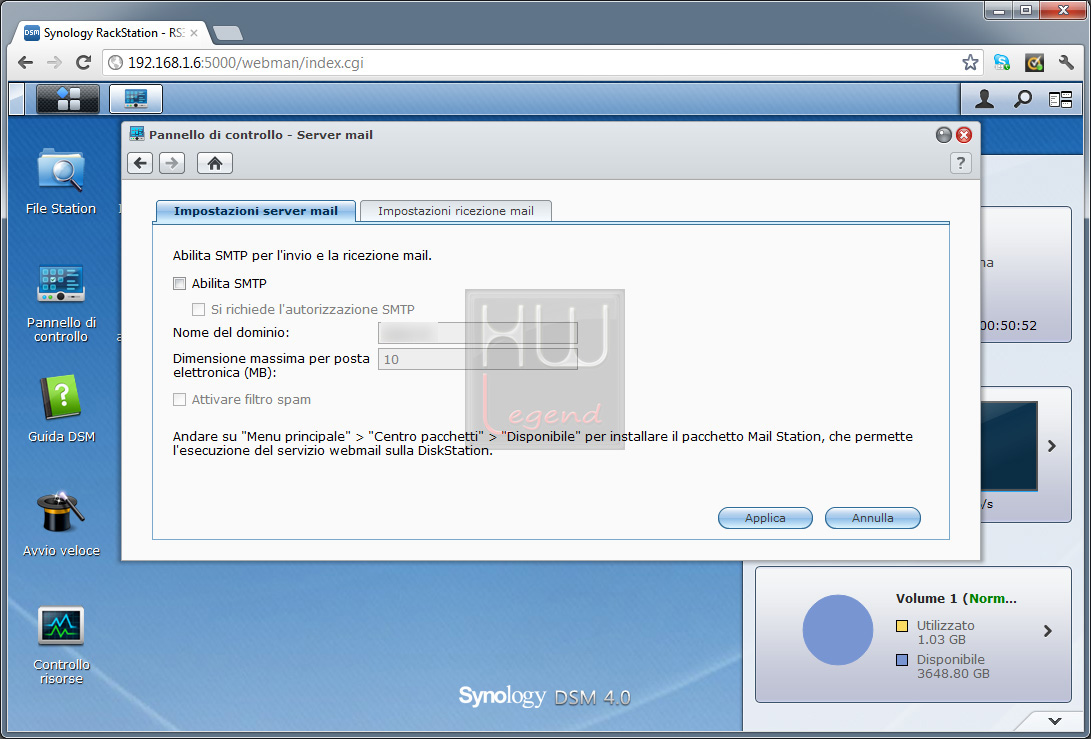Open the Chrome wrench menu
This screenshot has height=739, width=1091.
(1066, 63)
